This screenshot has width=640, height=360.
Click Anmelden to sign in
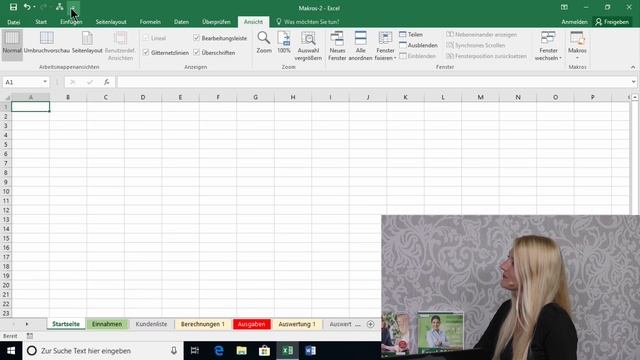click(574, 22)
